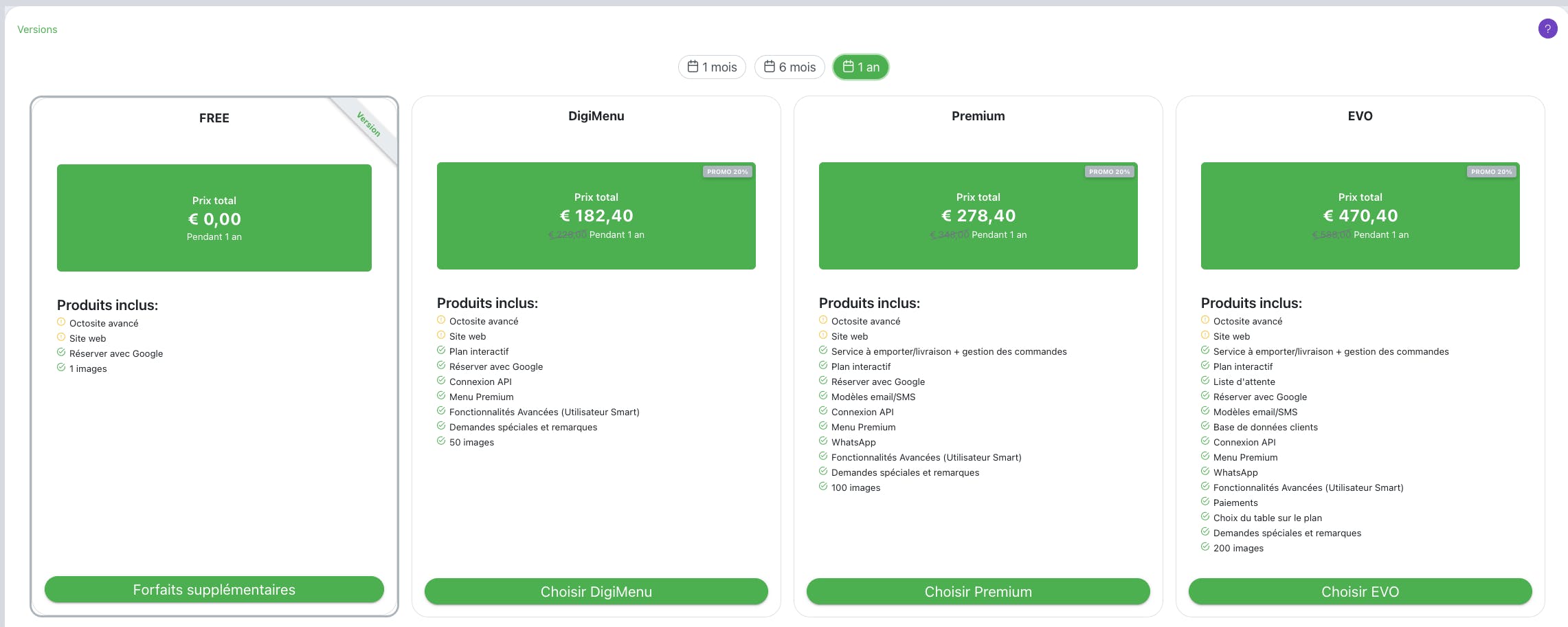
Task: Click the PROMO 20% badge on DigiMenu
Action: tap(728, 172)
